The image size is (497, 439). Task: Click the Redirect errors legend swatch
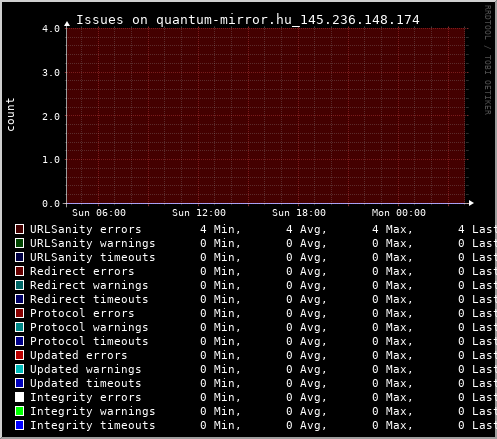click(19, 271)
